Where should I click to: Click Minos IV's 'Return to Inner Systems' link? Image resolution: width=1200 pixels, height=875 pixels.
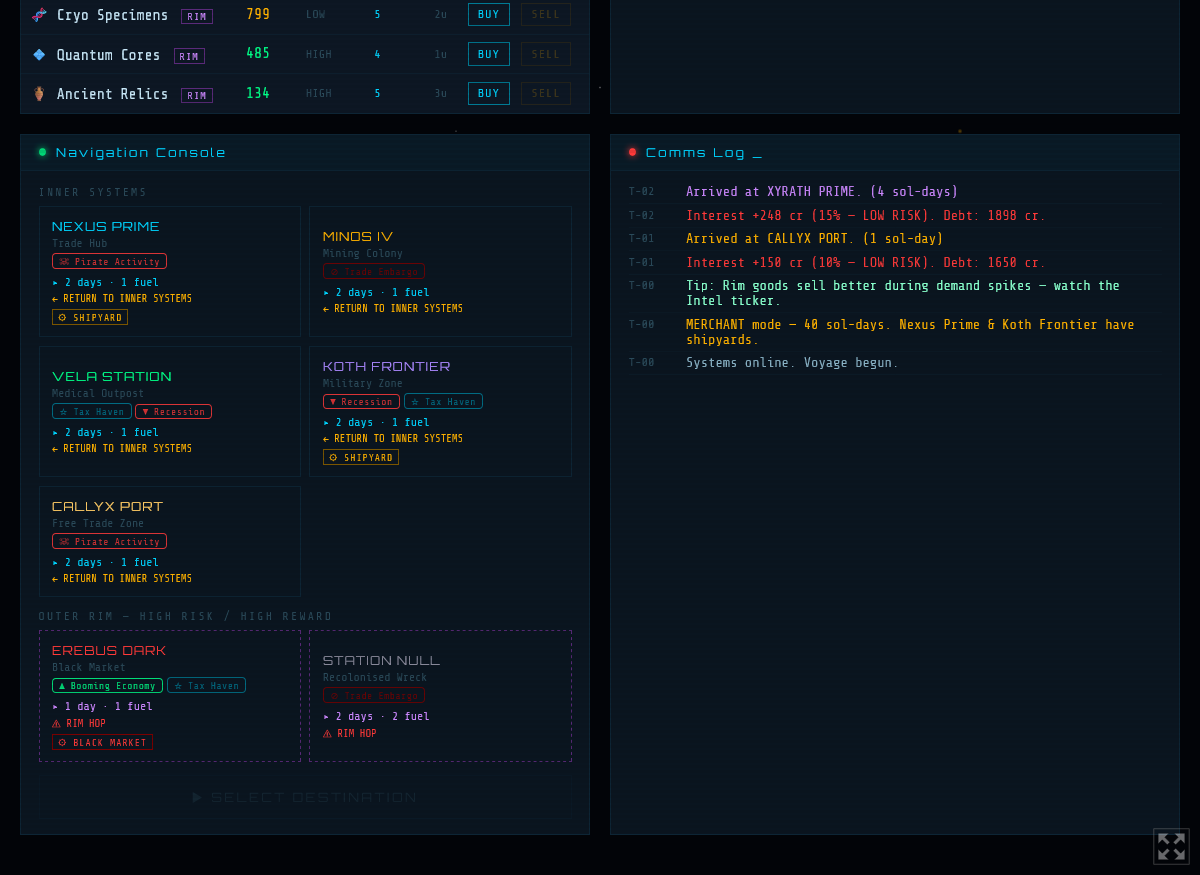[393, 309]
